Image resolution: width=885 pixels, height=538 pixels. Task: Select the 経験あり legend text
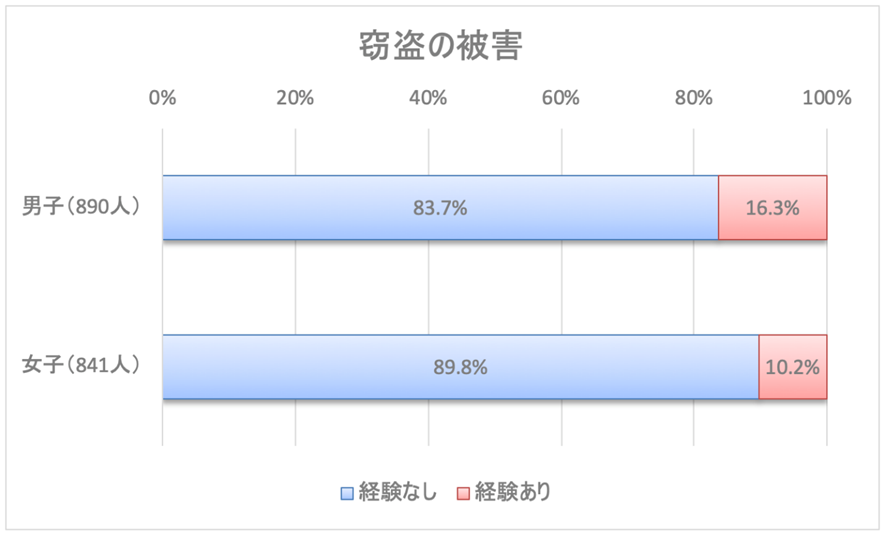tap(513, 492)
